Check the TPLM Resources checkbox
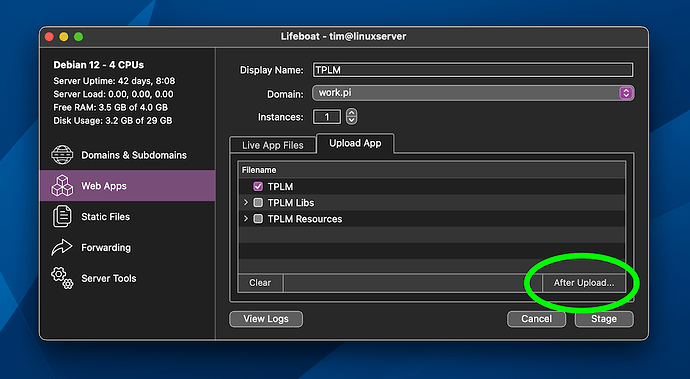 pyautogui.click(x=258, y=219)
